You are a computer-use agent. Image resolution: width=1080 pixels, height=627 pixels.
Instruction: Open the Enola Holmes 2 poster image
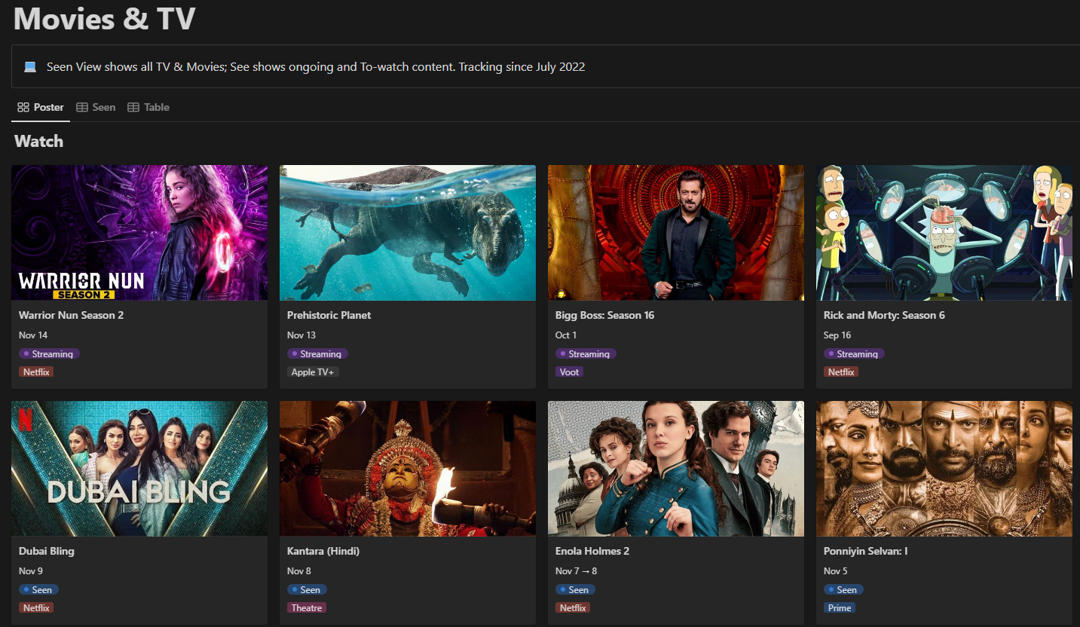pyautogui.click(x=676, y=469)
